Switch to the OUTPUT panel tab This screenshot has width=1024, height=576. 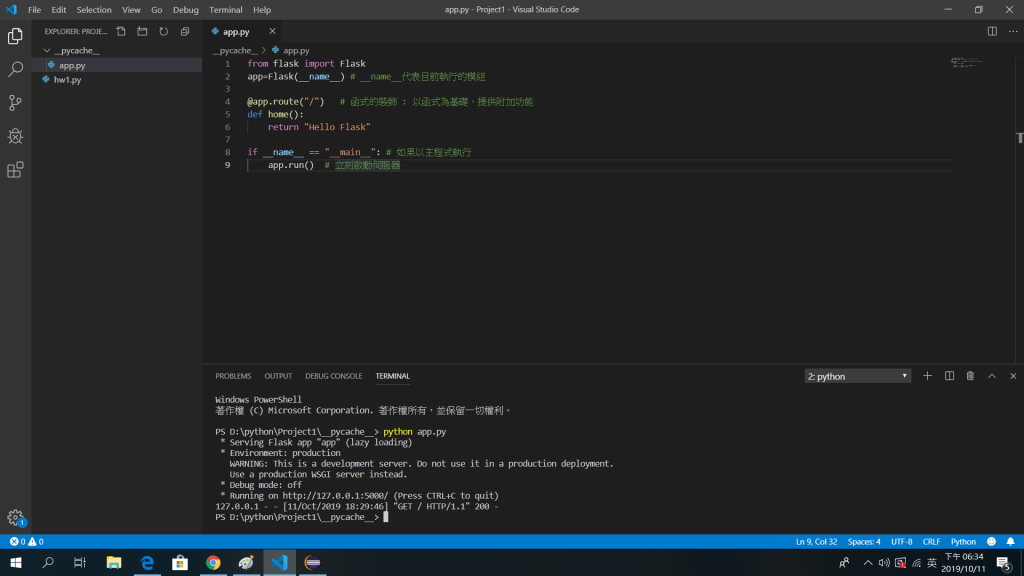(x=278, y=376)
